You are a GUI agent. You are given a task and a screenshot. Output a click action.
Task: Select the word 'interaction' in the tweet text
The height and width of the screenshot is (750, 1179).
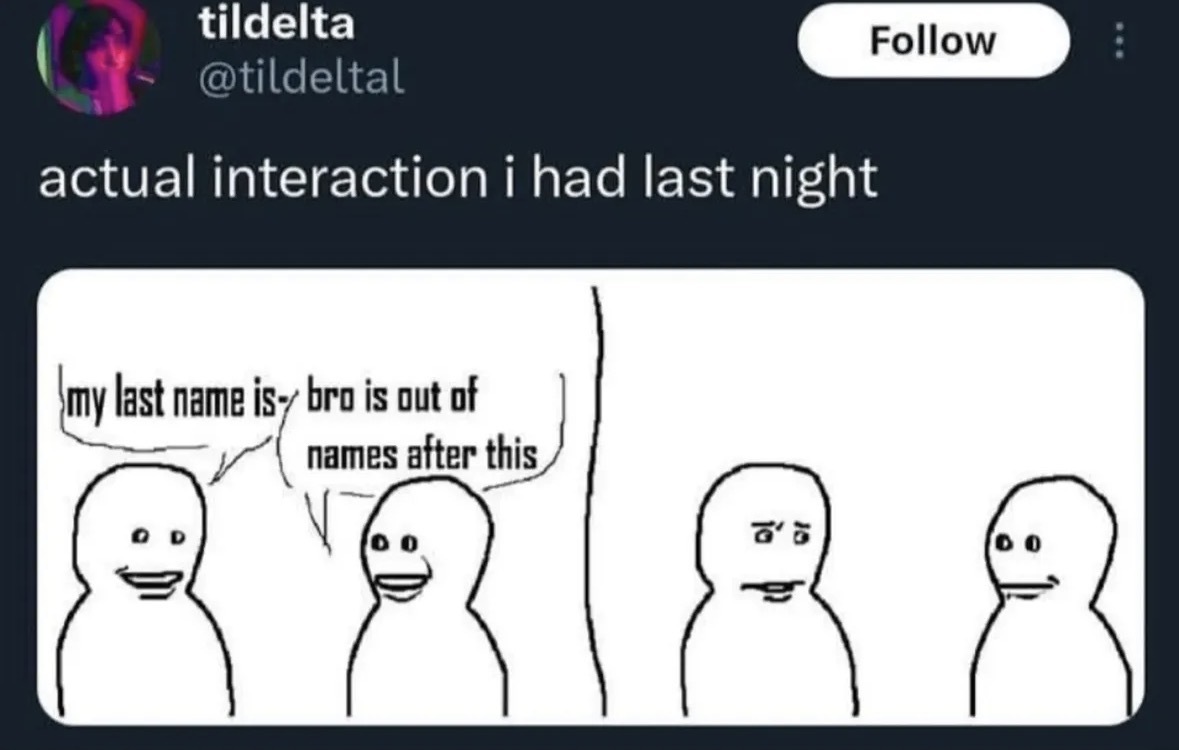click(349, 177)
